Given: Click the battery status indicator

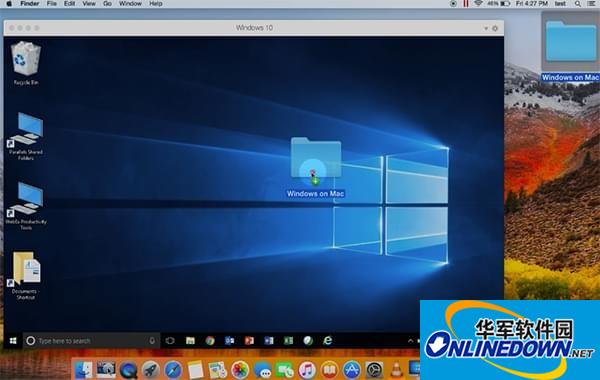Looking at the screenshot, I should (499, 4).
